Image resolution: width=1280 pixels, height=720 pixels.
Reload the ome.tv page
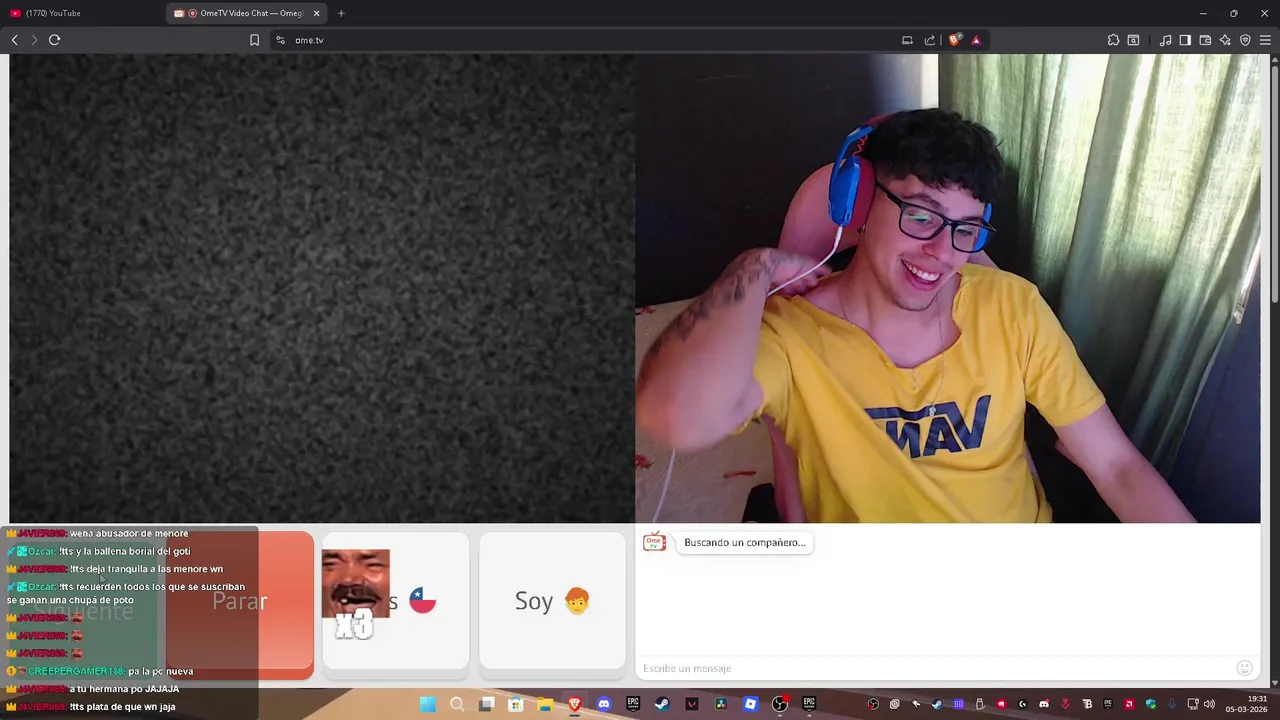54,40
